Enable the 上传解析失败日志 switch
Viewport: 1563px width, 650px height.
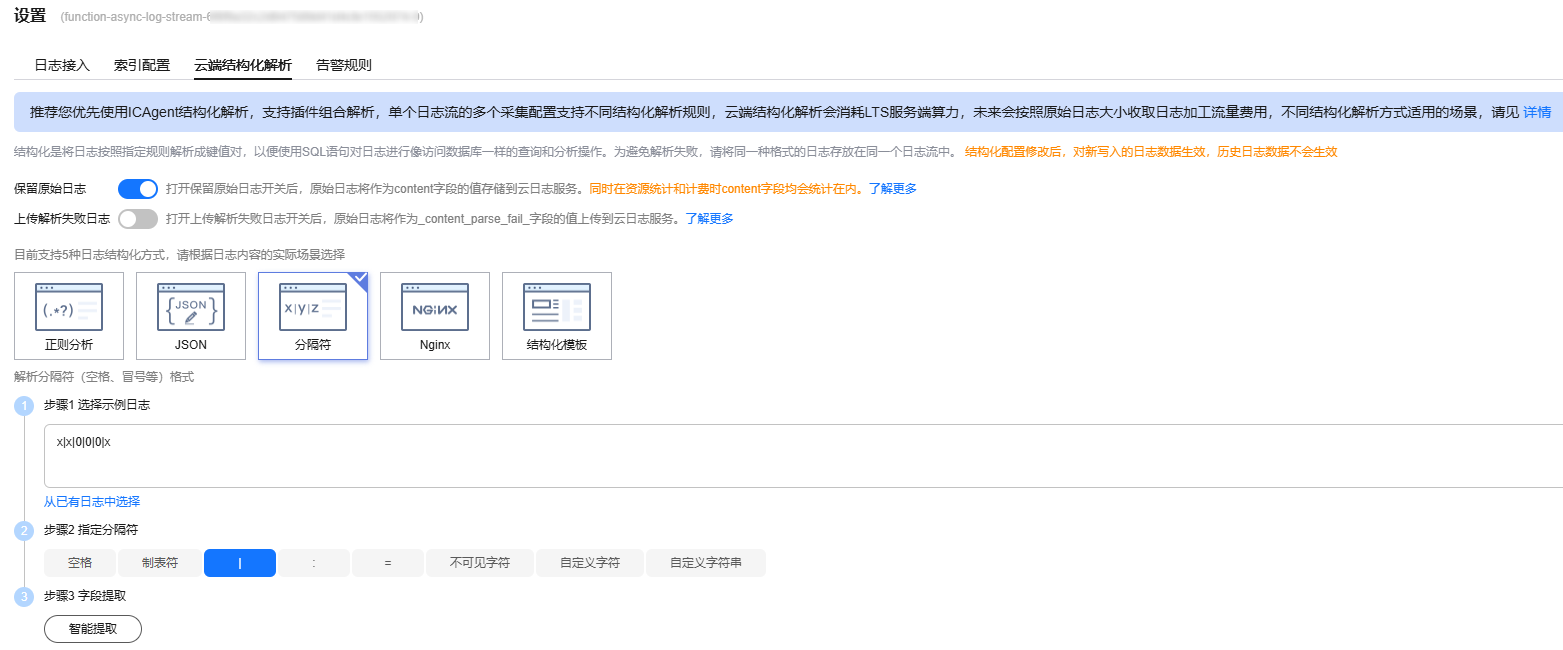point(138,219)
